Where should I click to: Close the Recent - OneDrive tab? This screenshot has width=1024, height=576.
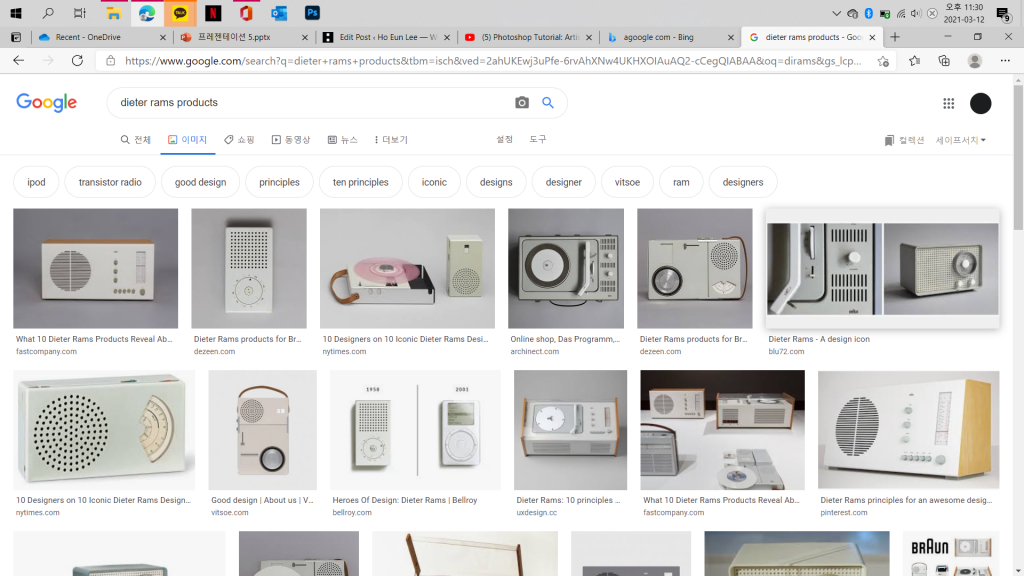click(163, 38)
